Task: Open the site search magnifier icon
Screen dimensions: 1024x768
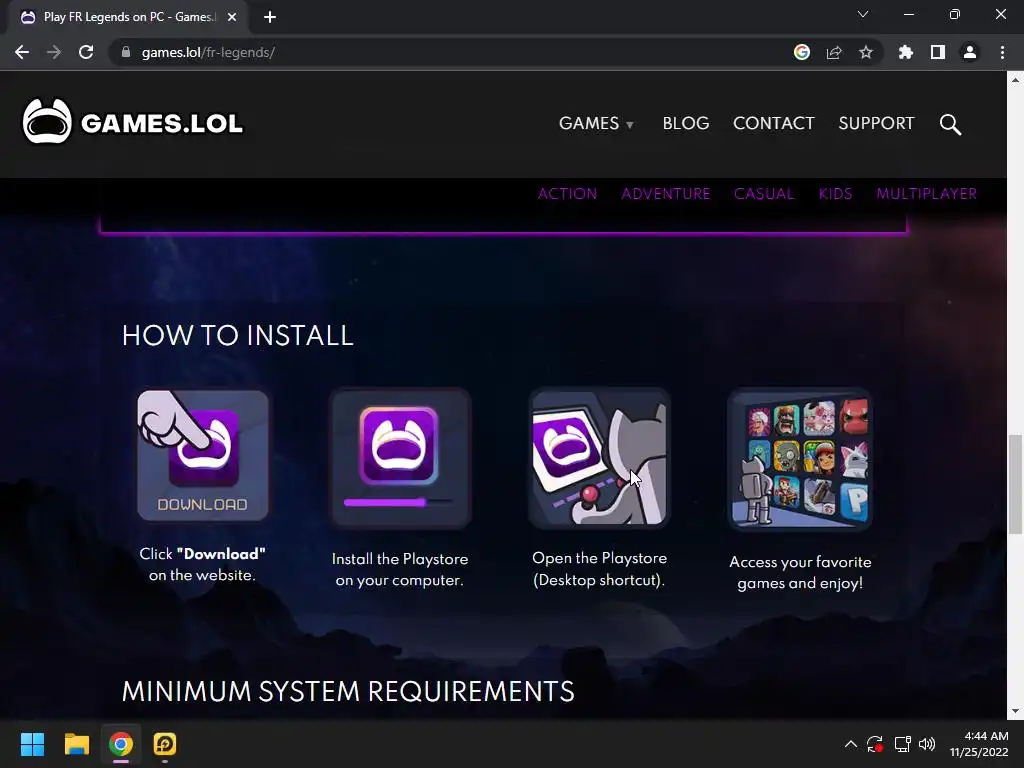Action: tap(950, 123)
